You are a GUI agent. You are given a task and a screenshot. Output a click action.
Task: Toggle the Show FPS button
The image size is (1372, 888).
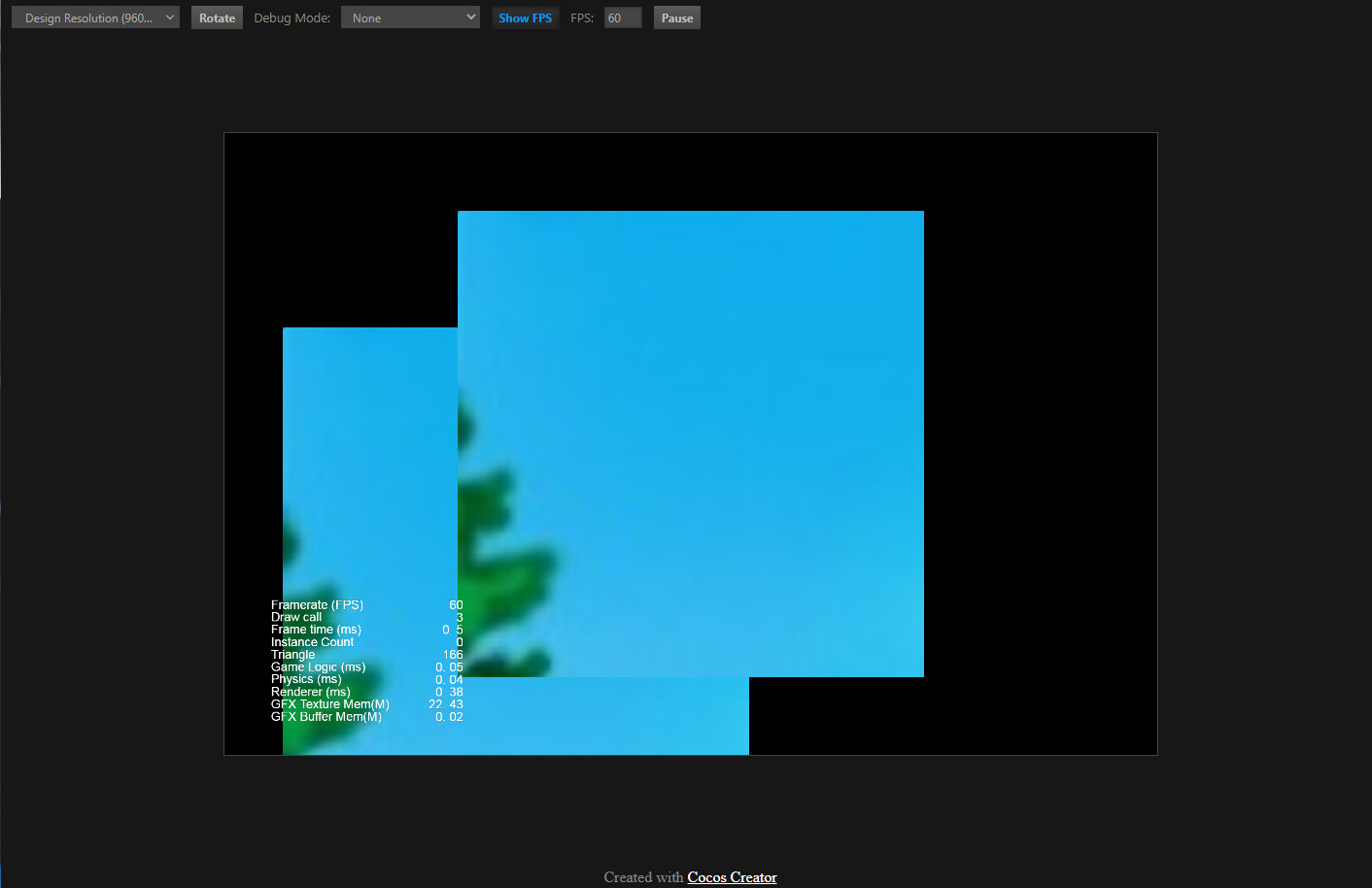click(x=525, y=17)
